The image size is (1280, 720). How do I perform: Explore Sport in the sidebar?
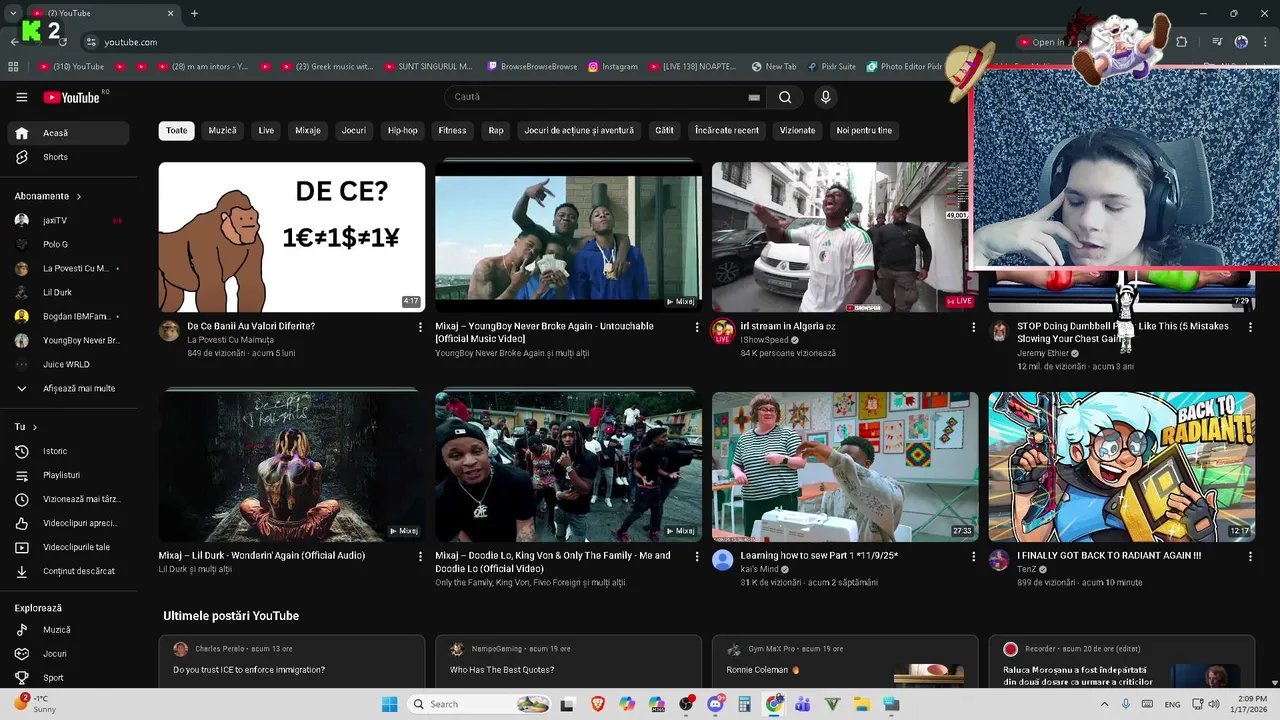click(x=68, y=678)
